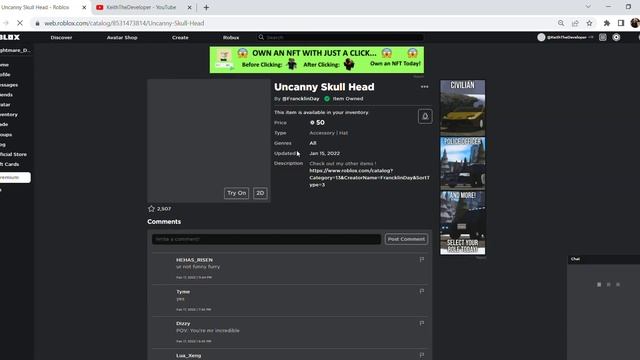Screen dimensions: 640x360
Task: Toggle the browser side panel icon
Action: tap(621, 23)
